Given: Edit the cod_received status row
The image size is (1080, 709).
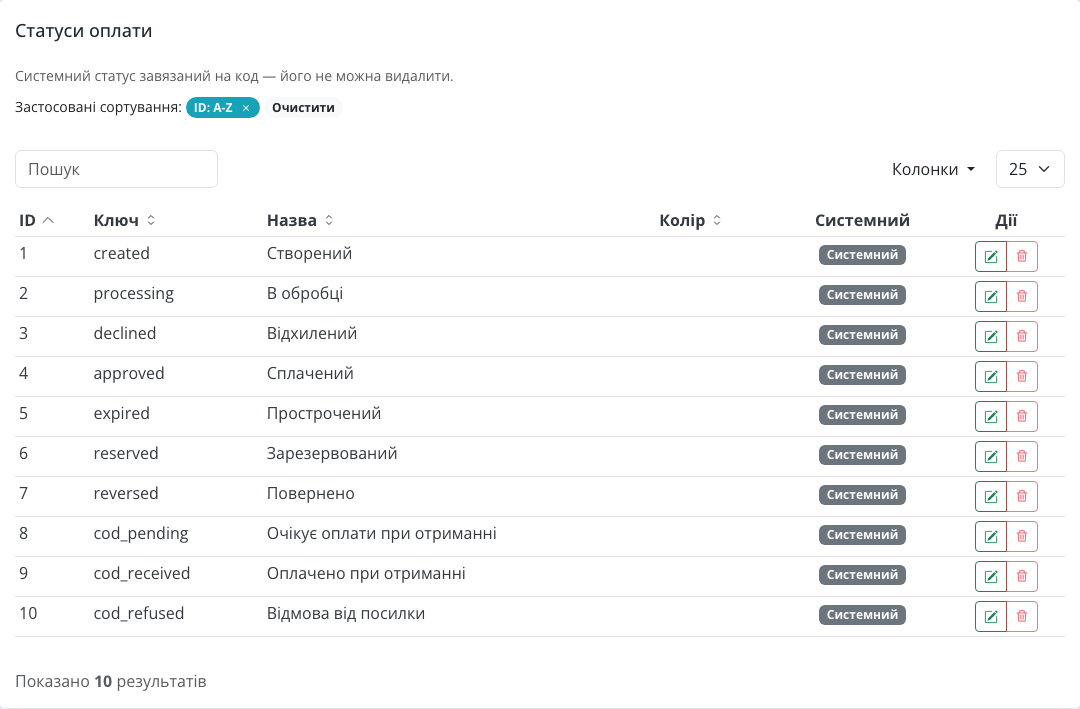Looking at the screenshot, I should 990,576.
